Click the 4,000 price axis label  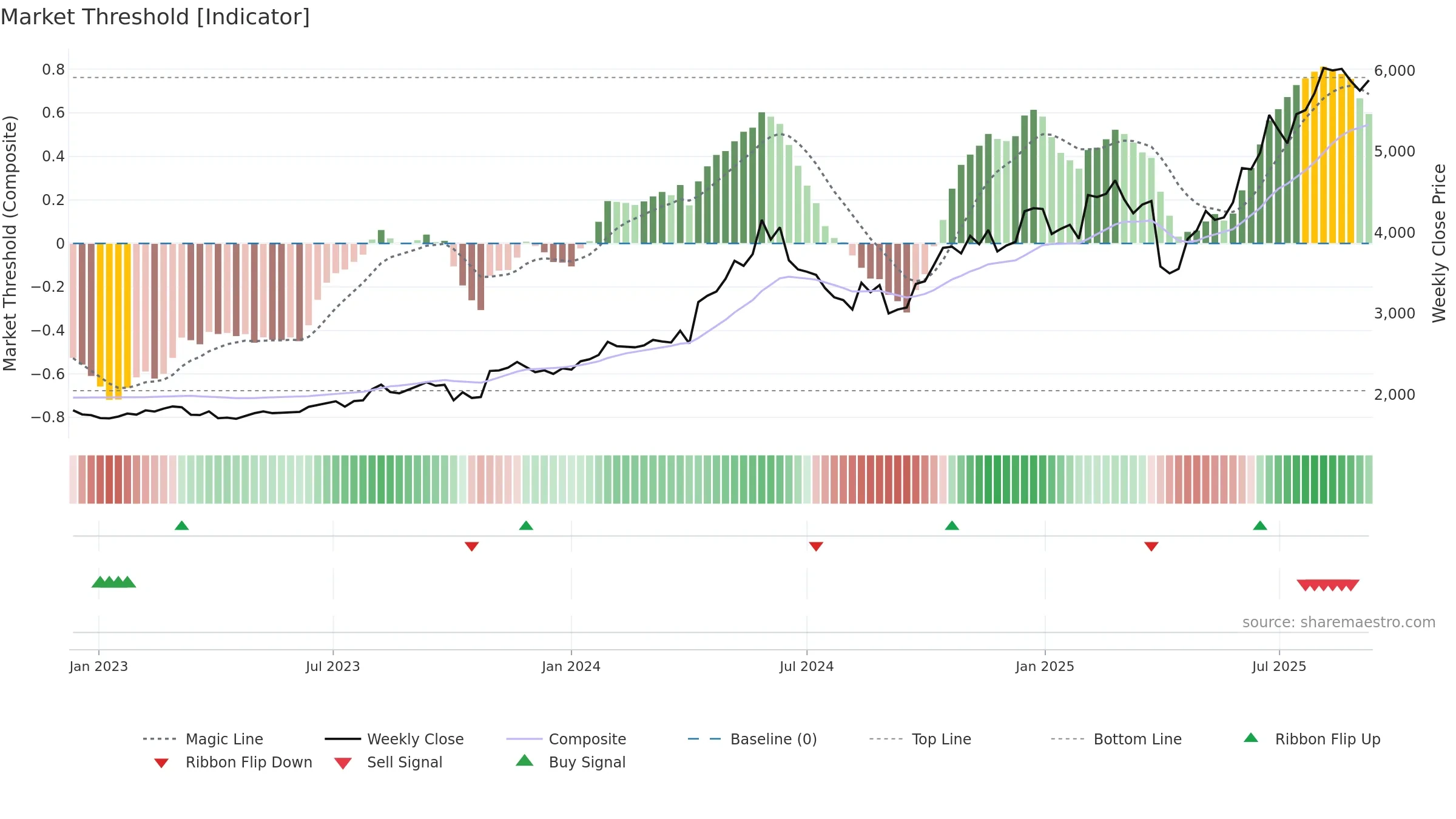pyautogui.click(x=1395, y=232)
